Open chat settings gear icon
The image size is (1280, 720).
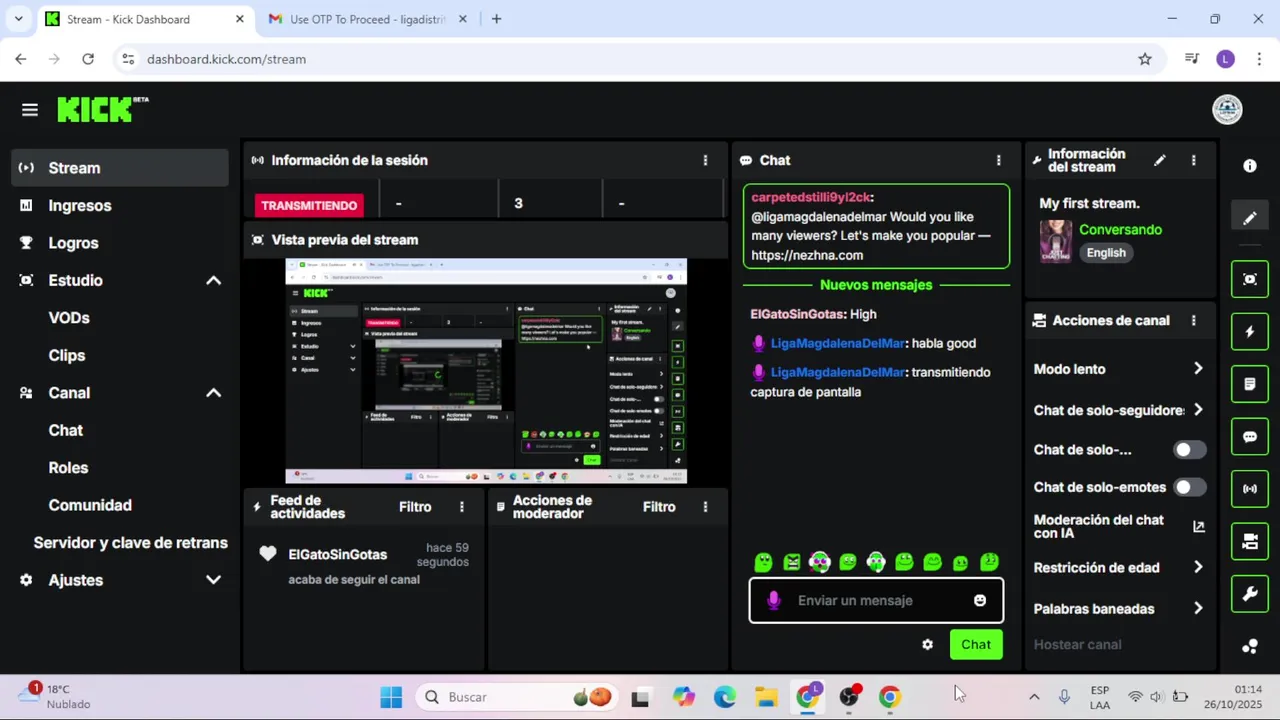pos(927,645)
